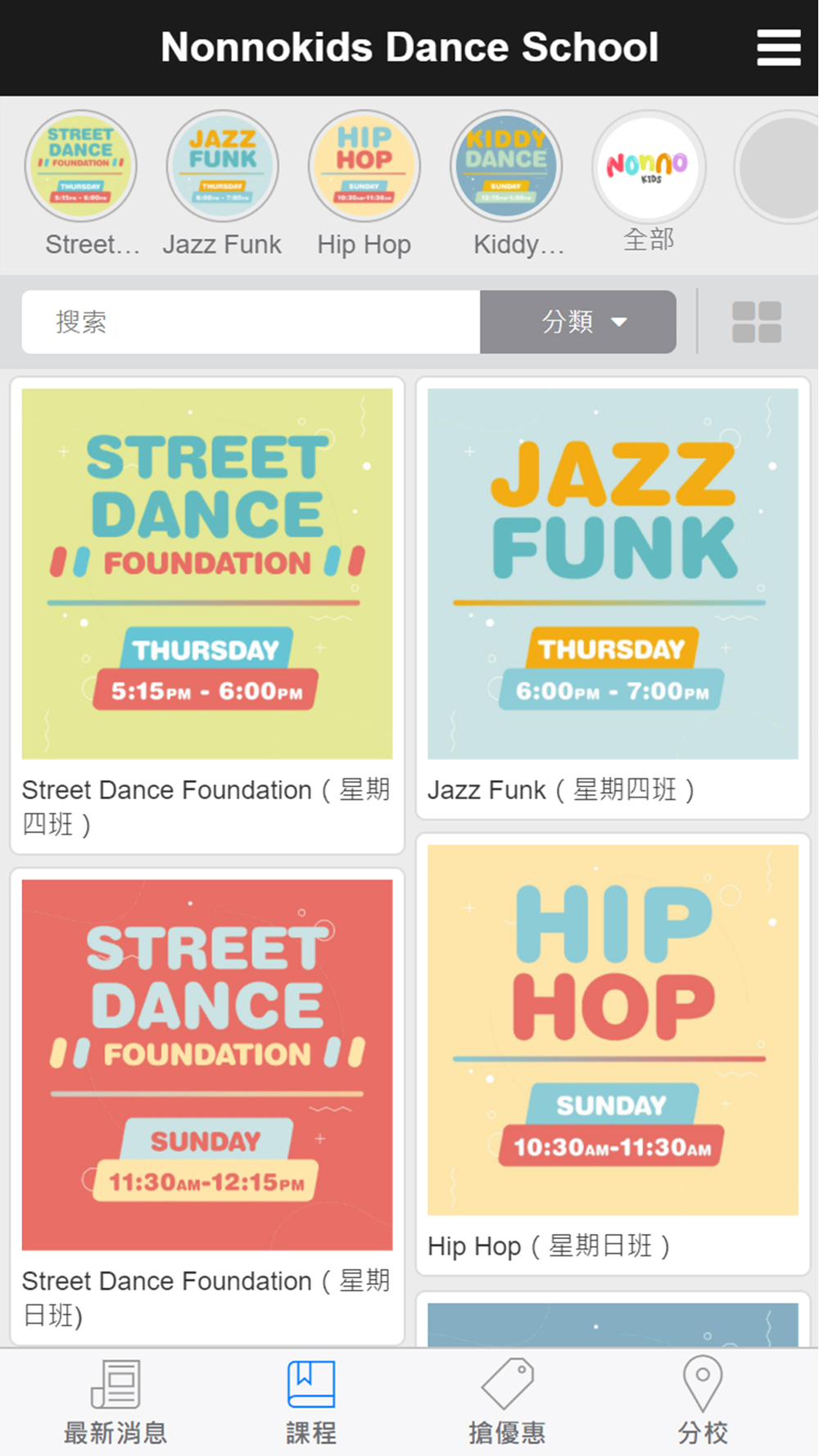
Task: Click the Hip Hop（星期日班）title link
Action: [550, 1246]
